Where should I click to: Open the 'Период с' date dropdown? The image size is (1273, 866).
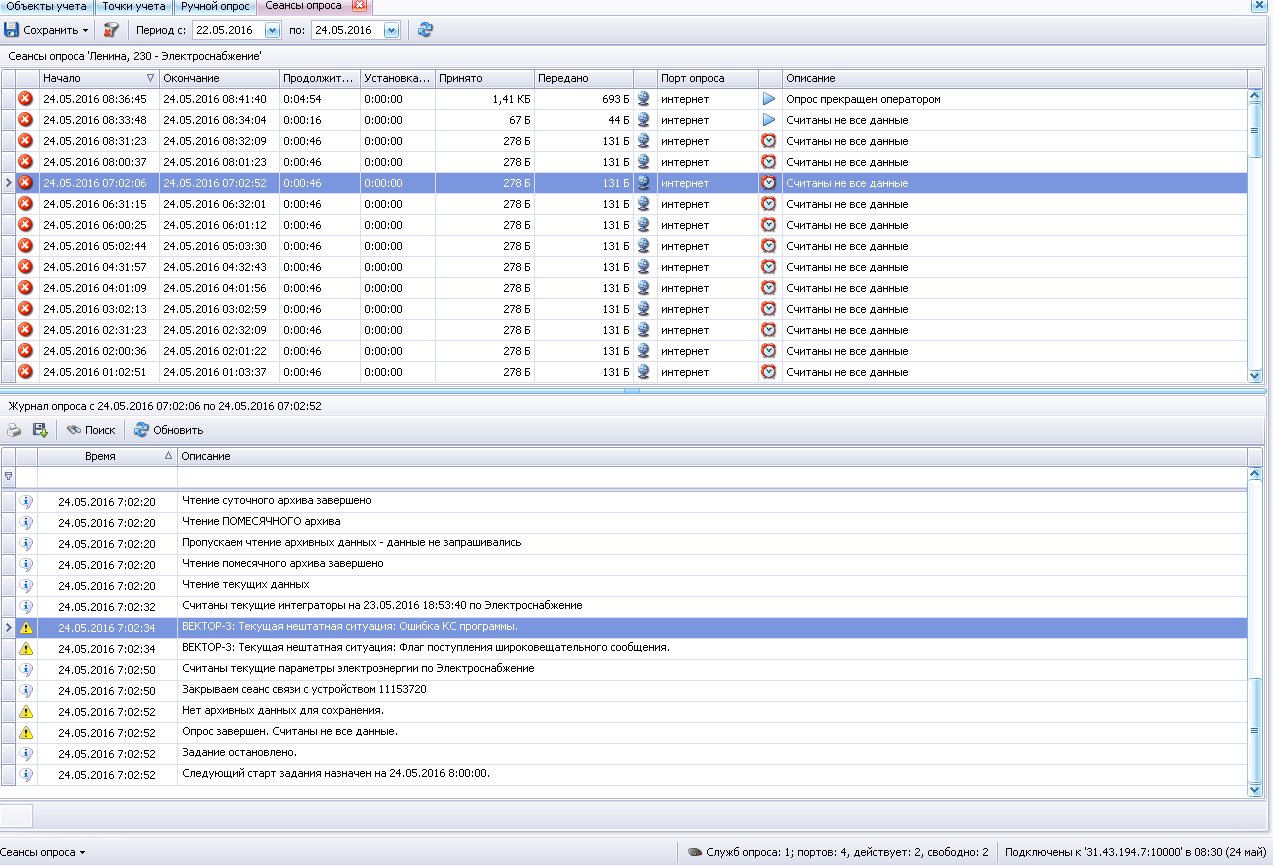coord(273,30)
